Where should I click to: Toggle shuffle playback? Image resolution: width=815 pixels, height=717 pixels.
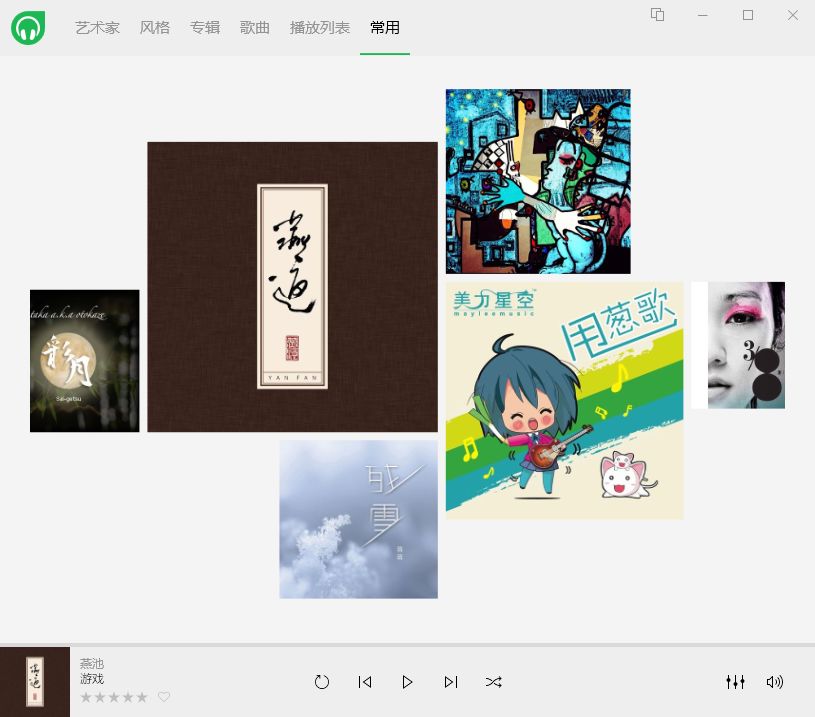click(x=493, y=682)
